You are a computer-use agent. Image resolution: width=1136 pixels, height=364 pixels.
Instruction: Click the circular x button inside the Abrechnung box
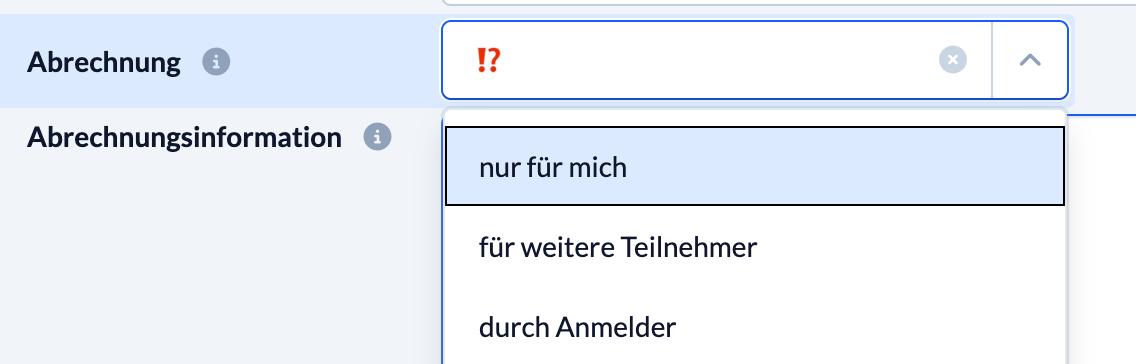953,60
